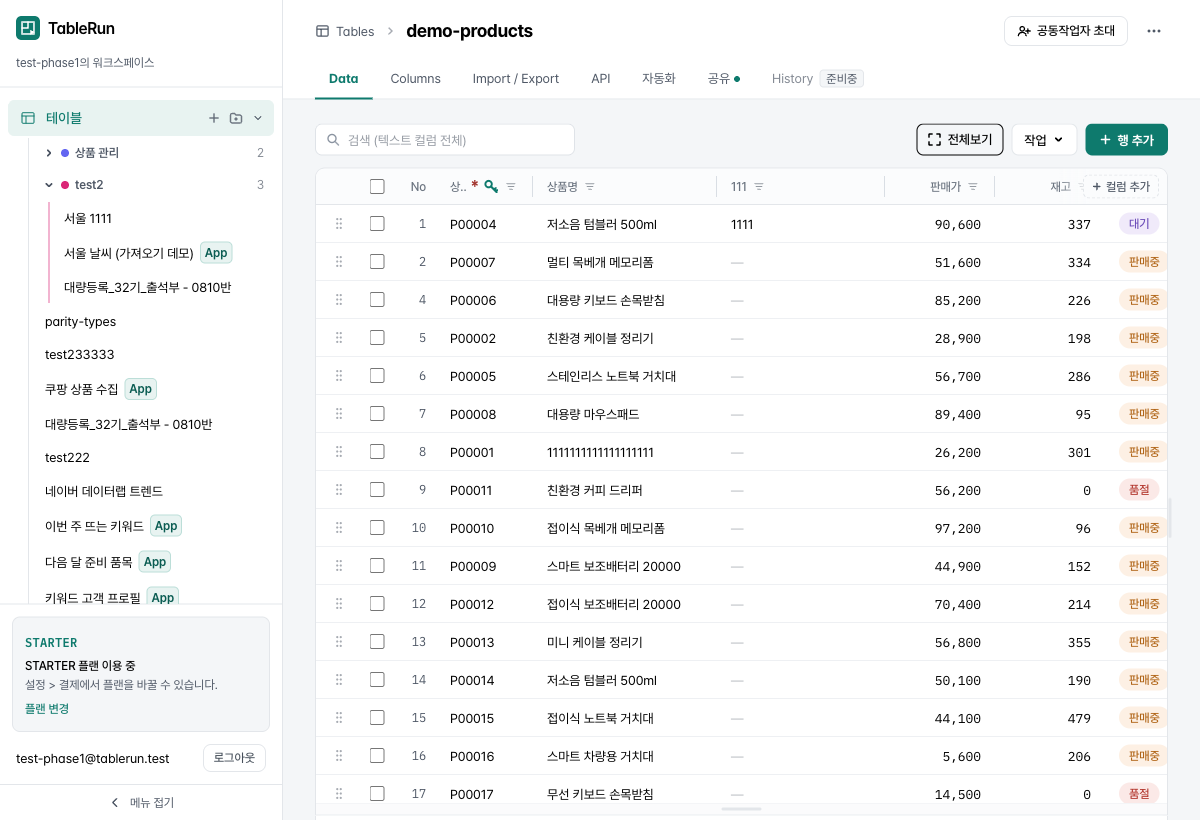Click the Tables breadcrumb icon
This screenshot has height=820, width=1200.
click(x=322, y=31)
